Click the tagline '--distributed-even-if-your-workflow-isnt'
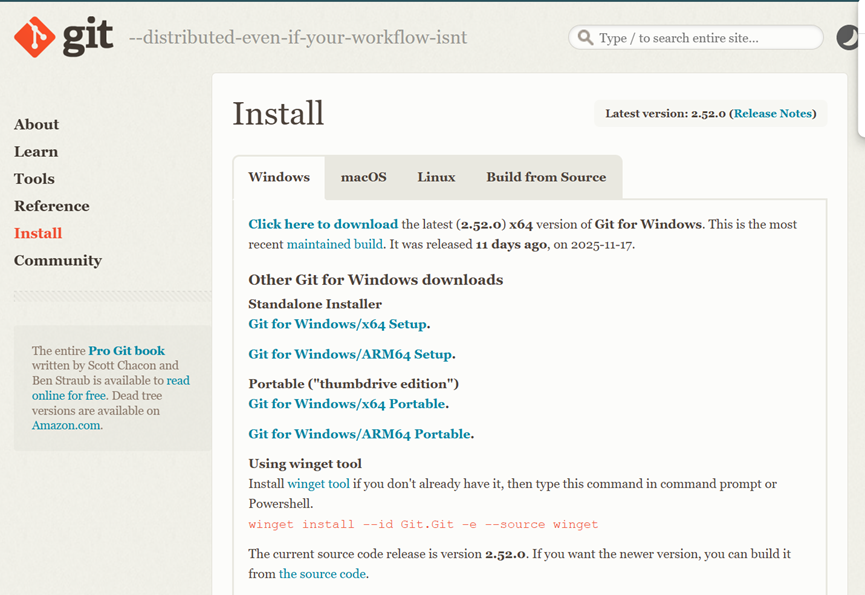Viewport: 865px width, 595px height. coord(298,37)
